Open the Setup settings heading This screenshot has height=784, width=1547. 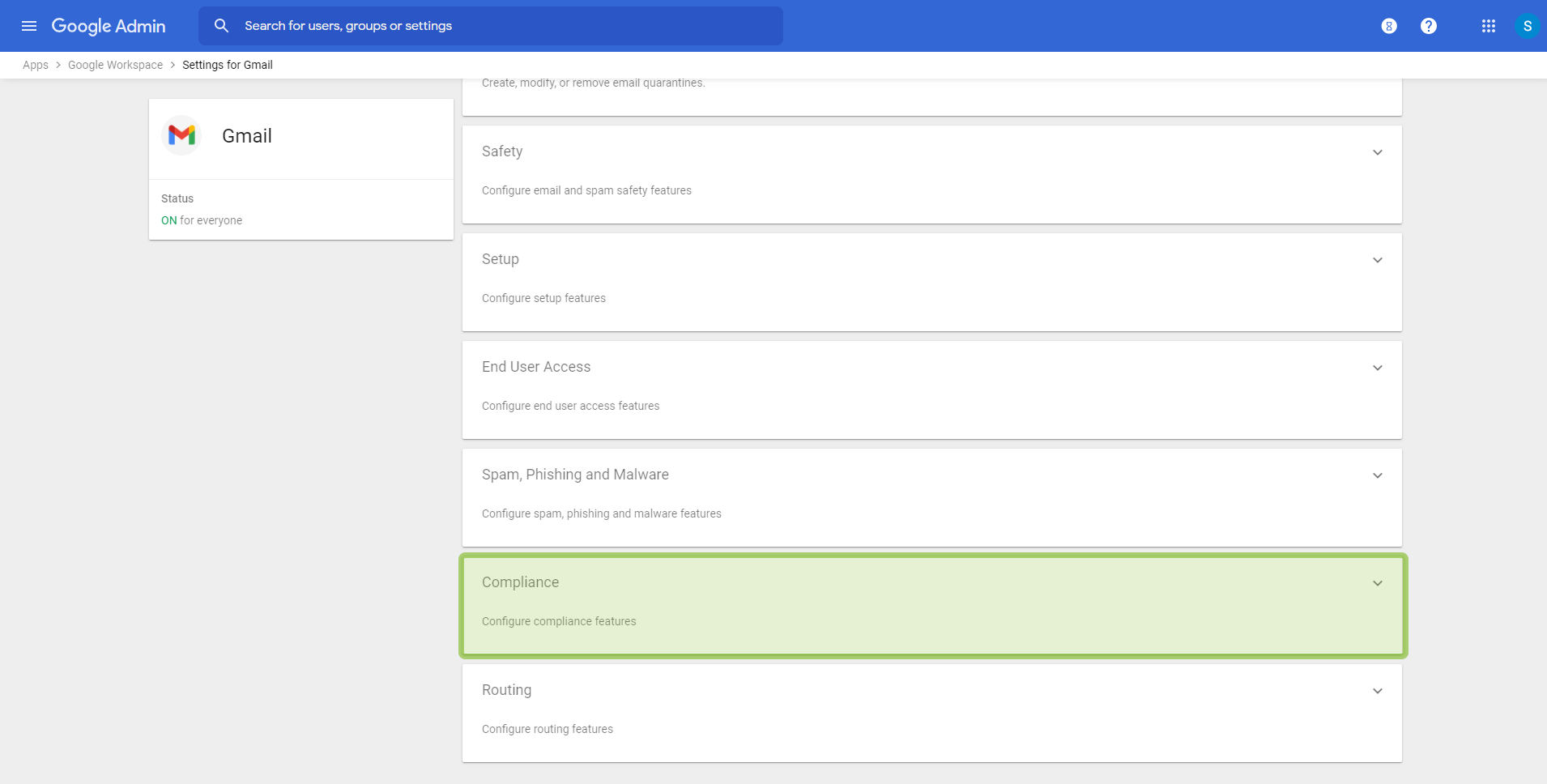(x=501, y=259)
